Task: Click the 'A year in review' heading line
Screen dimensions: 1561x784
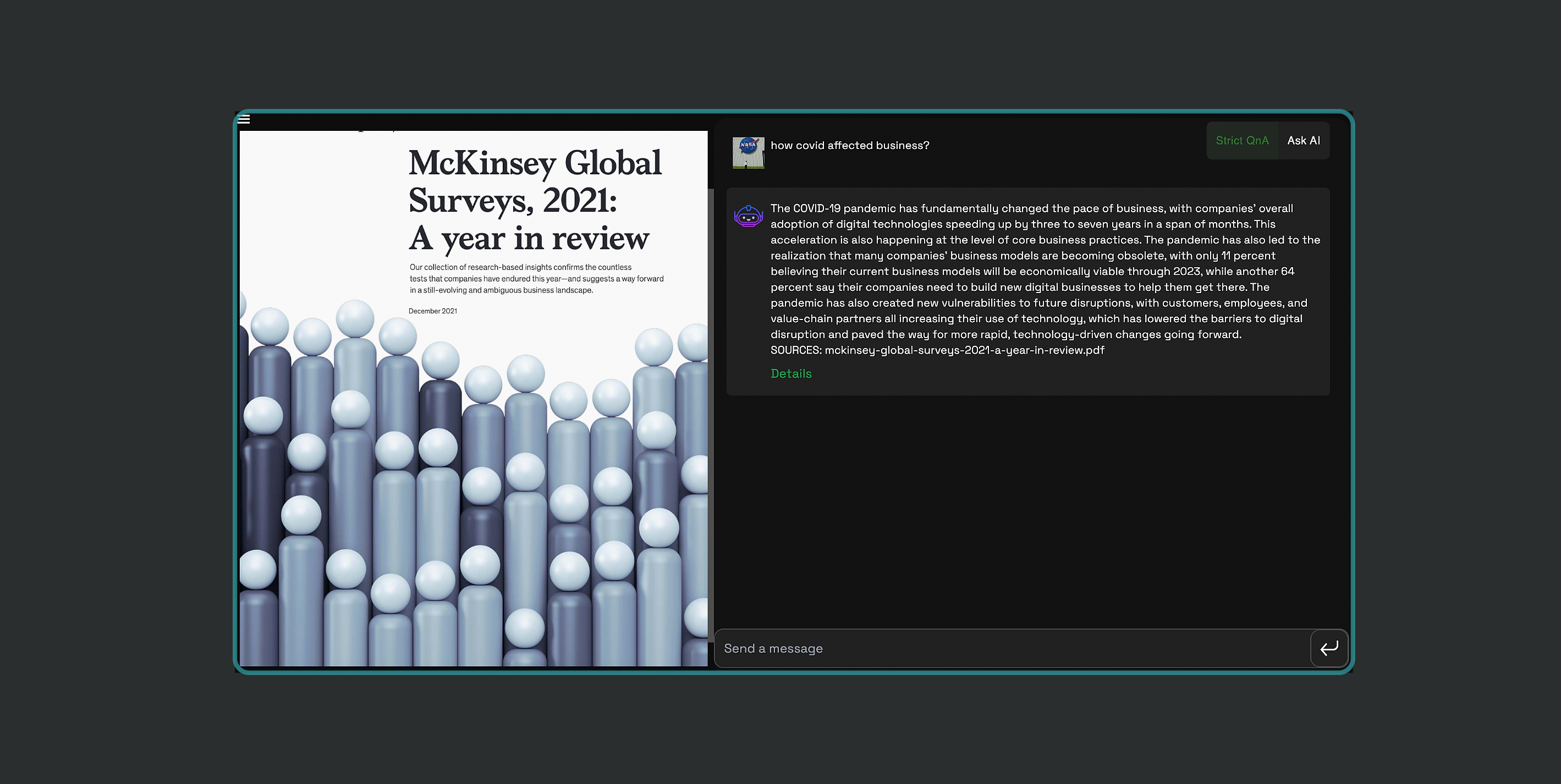Action: coord(529,238)
